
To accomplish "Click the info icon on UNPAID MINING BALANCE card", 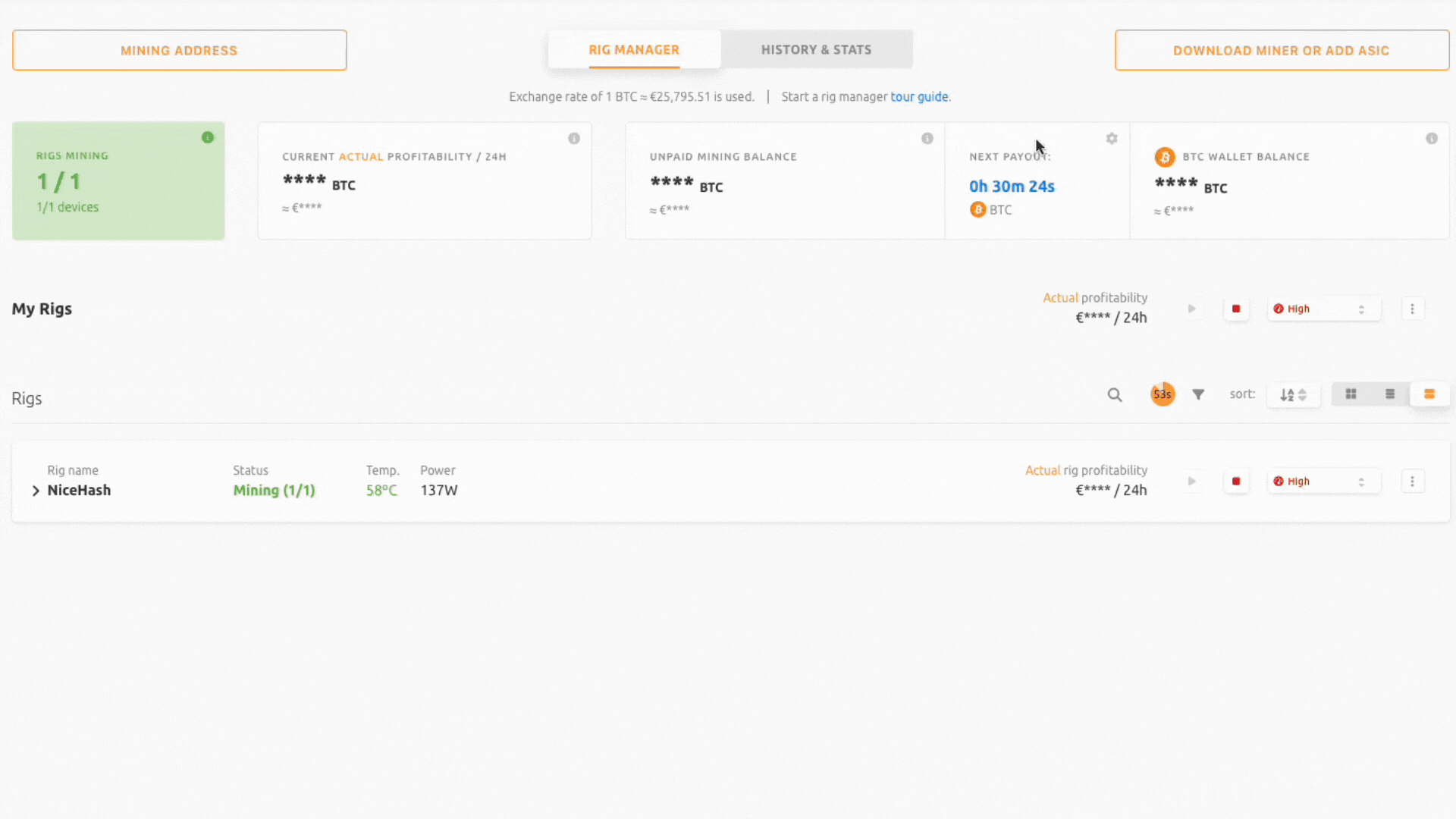I will tap(927, 138).
